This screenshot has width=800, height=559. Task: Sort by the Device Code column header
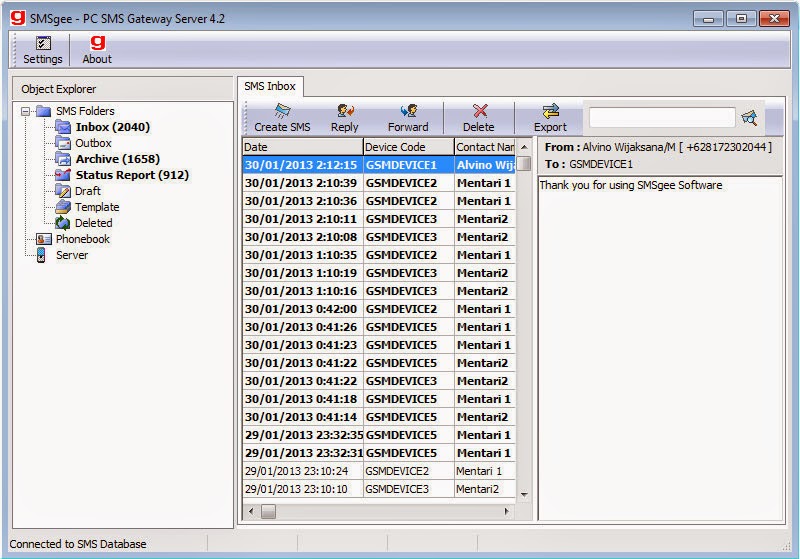[409, 147]
